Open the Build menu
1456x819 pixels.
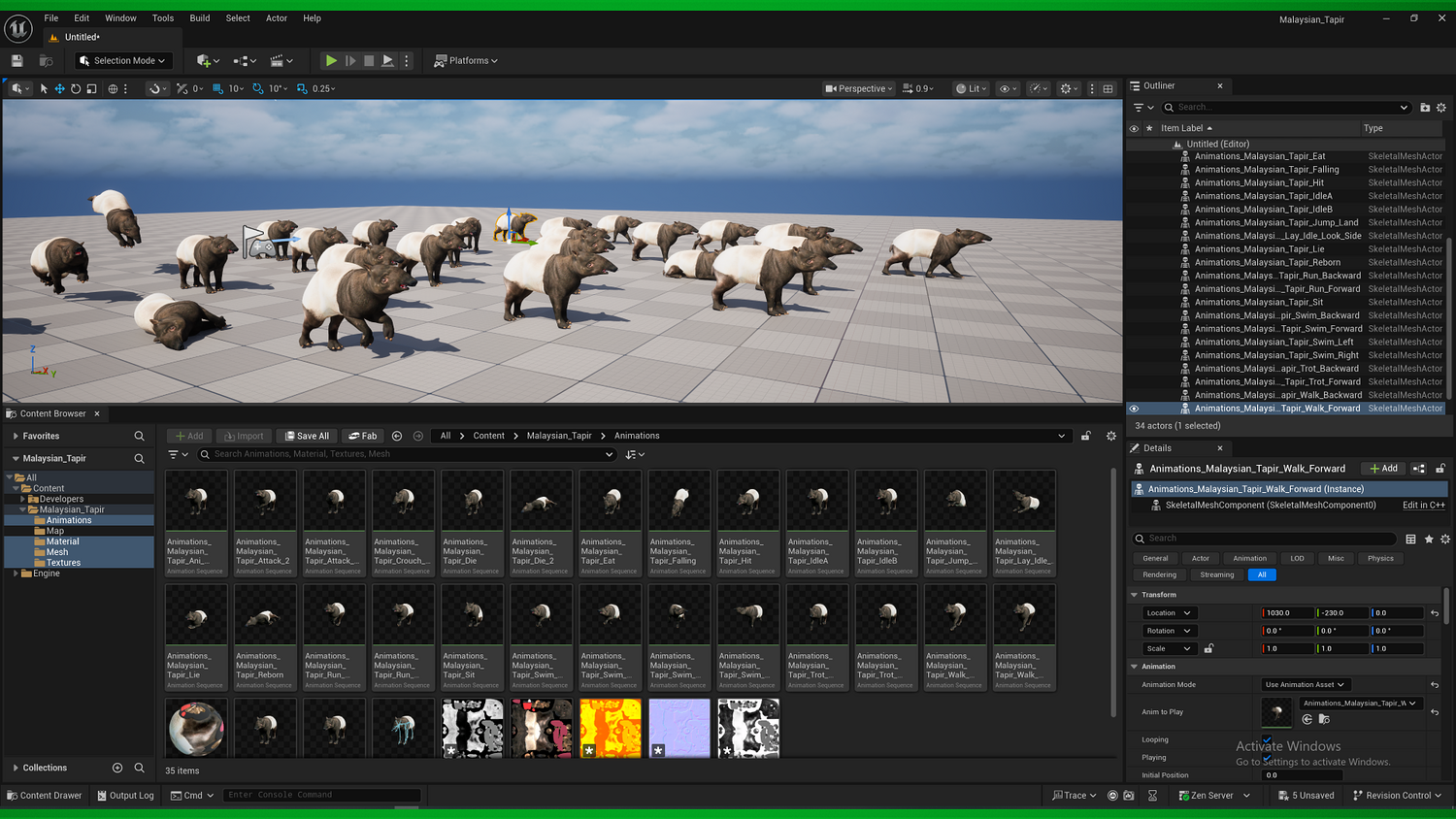coord(200,17)
